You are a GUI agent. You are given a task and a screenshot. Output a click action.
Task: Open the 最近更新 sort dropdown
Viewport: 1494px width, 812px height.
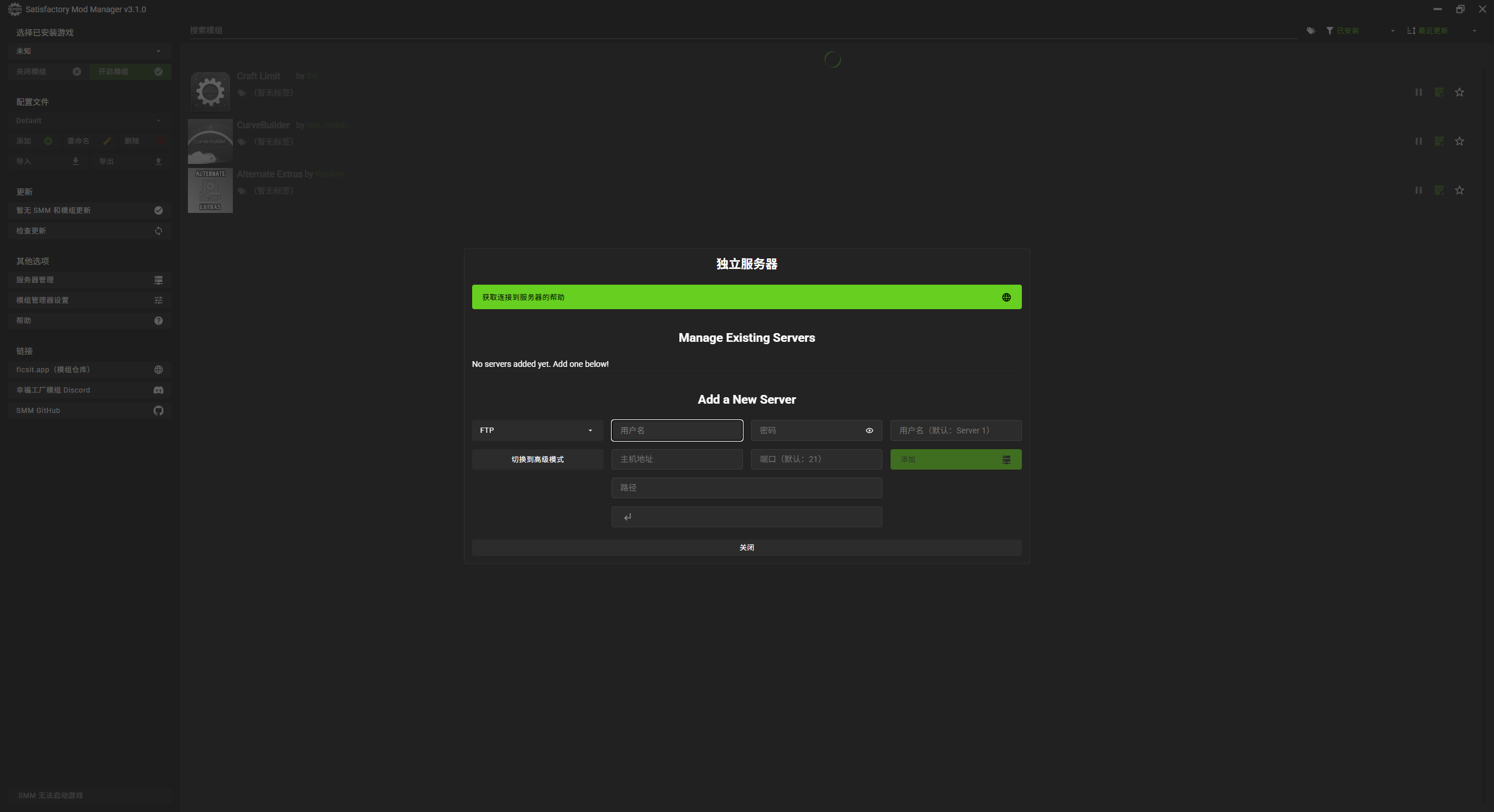point(1441,31)
